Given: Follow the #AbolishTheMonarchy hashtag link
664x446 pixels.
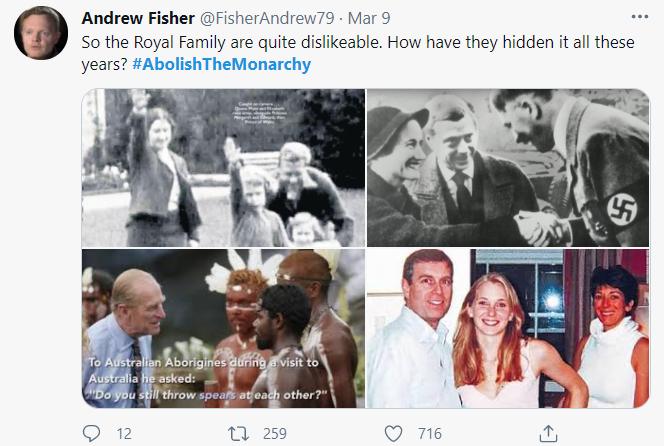Looking at the screenshot, I should coord(221,64).
